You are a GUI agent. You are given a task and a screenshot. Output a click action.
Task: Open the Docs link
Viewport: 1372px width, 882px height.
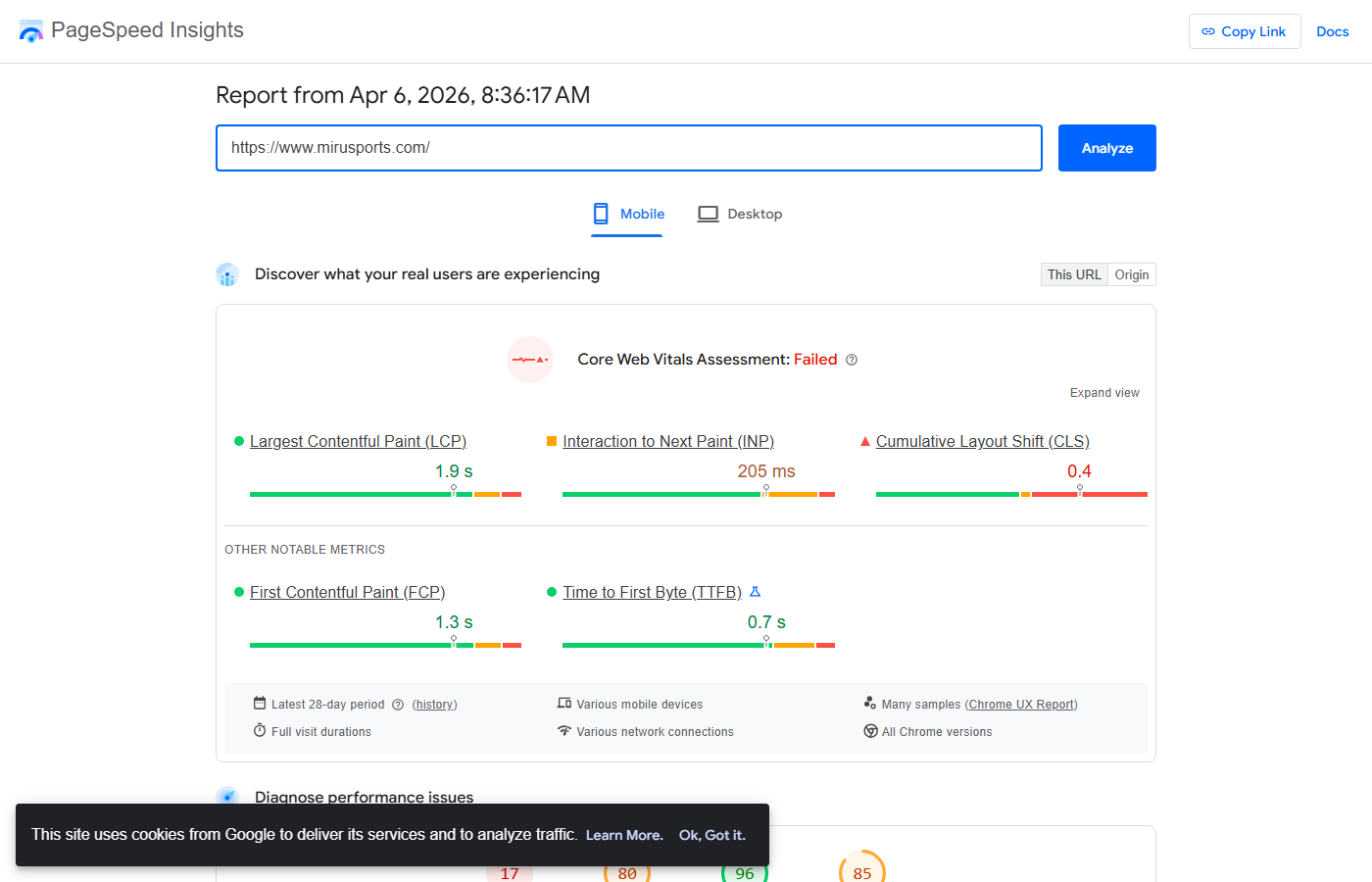(x=1333, y=31)
